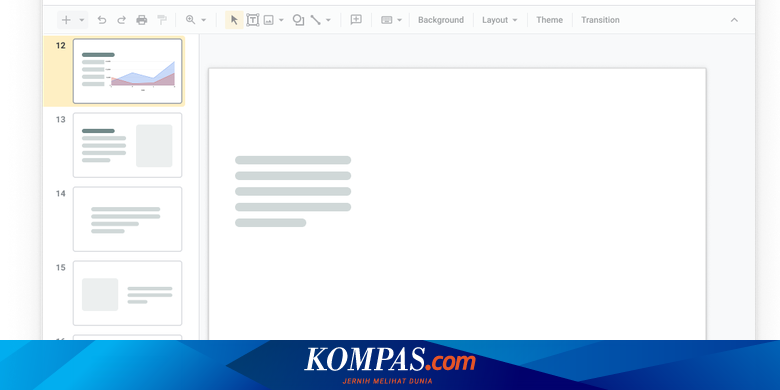
Task: Open the Background settings
Action: point(441,20)
